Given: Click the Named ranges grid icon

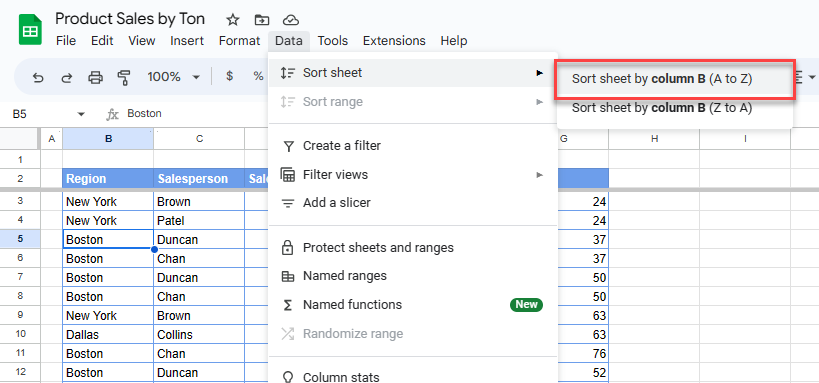Looking at the screenshot, I should tap(288, 276).
